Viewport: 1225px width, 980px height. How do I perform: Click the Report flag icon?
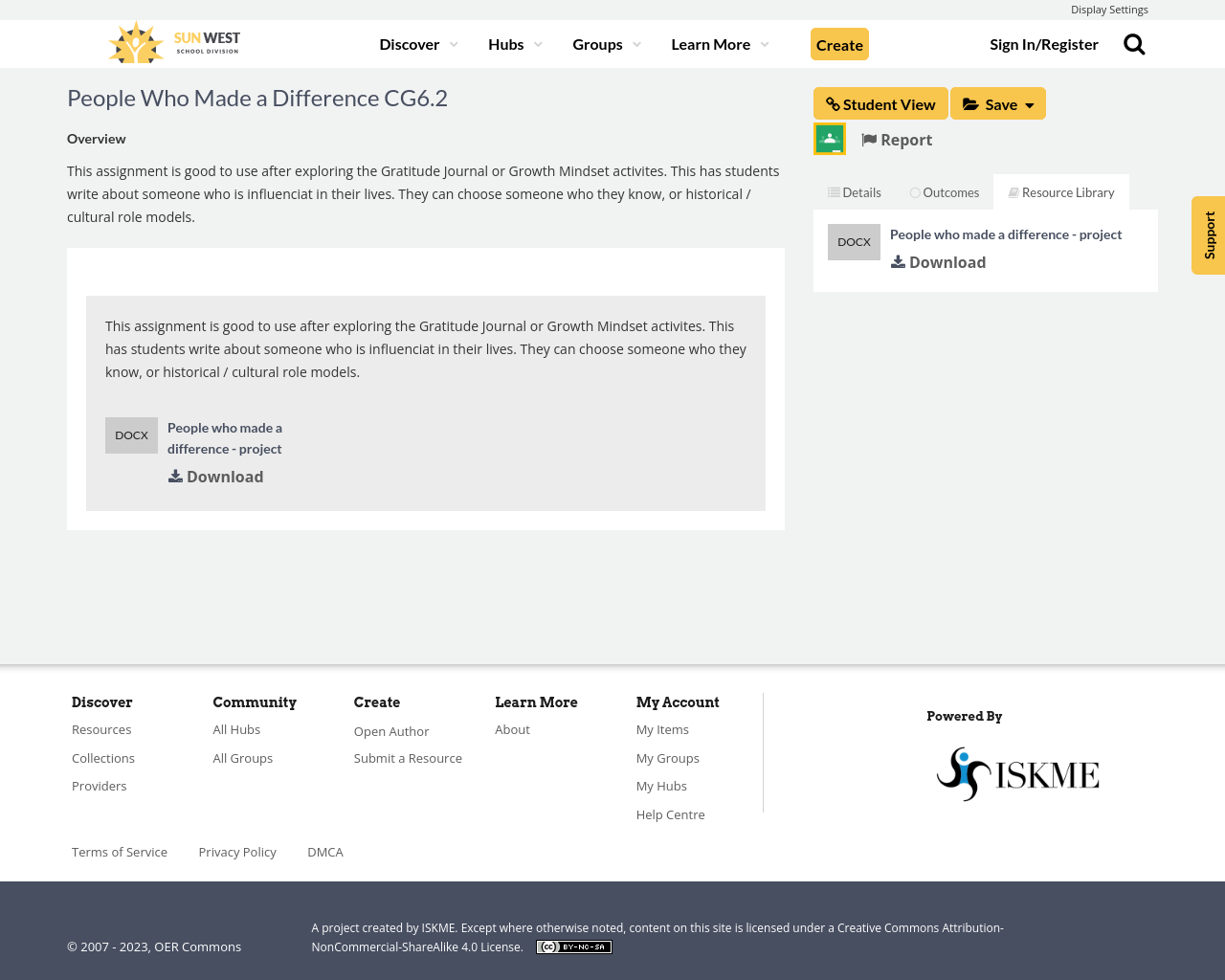tap(869, 140)
